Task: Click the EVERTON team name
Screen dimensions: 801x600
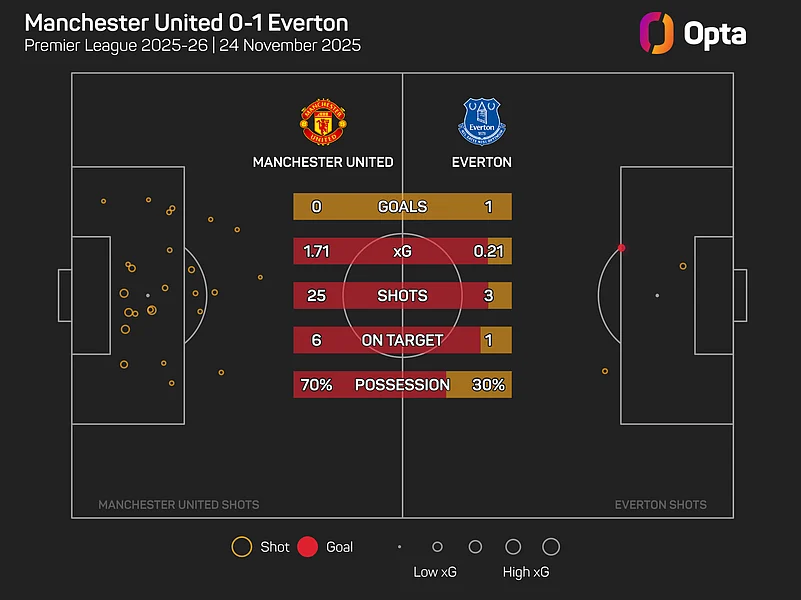Action: pos(482,162)
